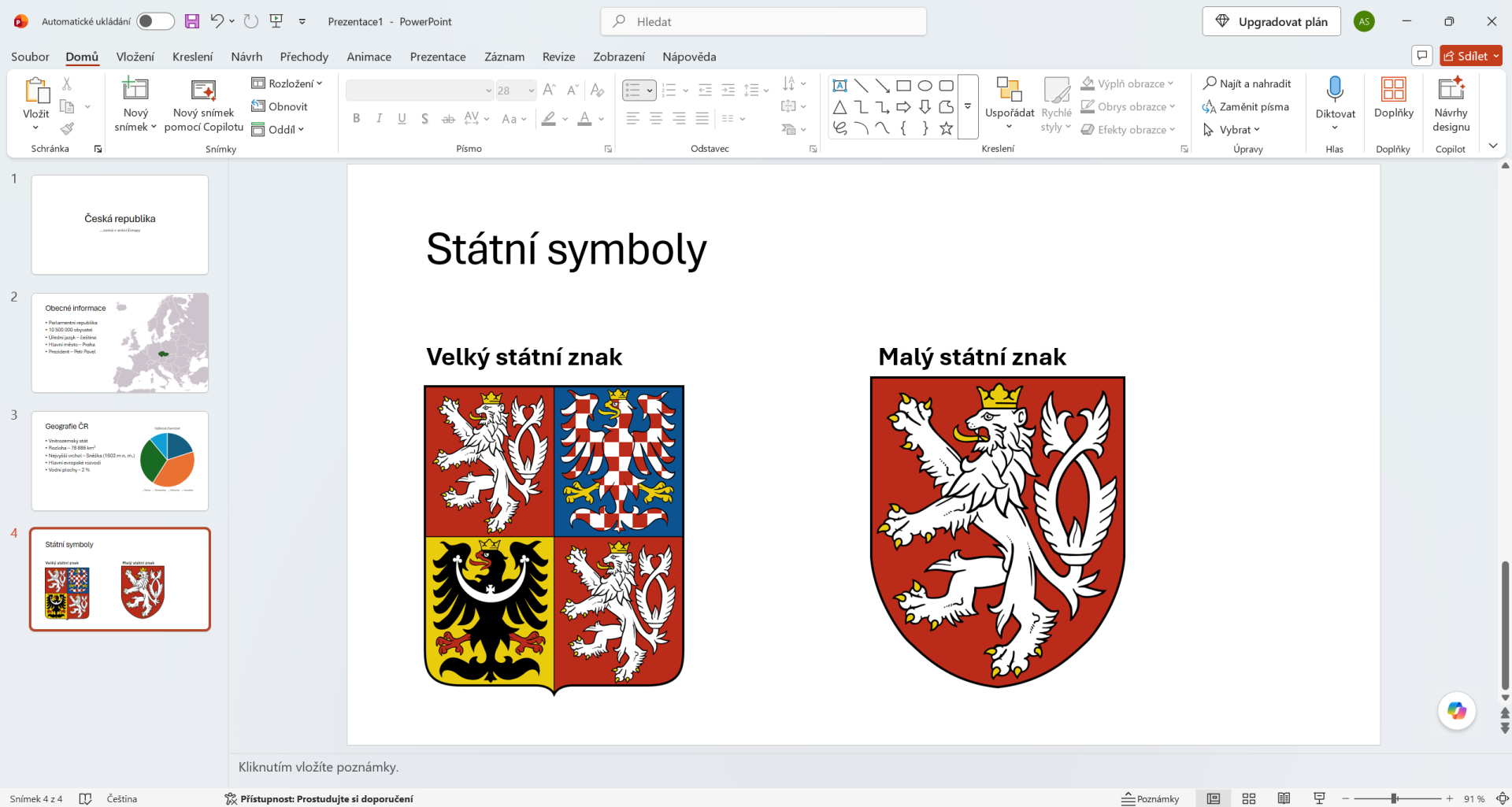This screenshot has height=807, width=1512.
Task: Clear all formatting icon
Action: pyautogui.click(x=598, y=90)
